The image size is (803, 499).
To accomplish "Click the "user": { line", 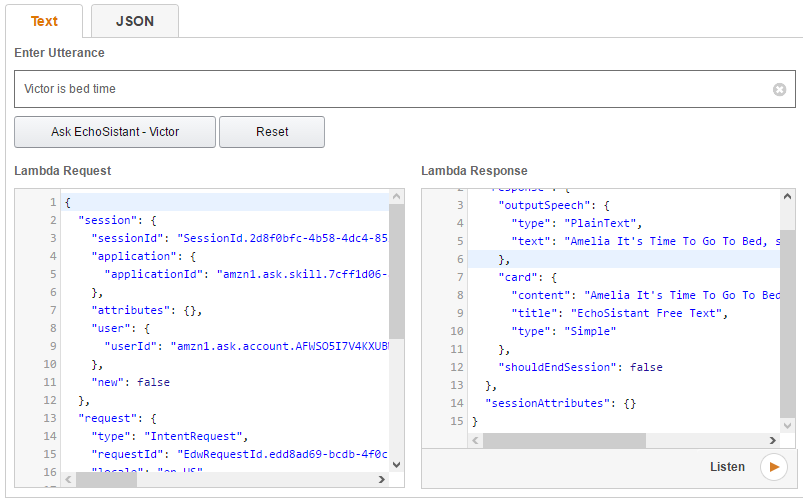I will (121, 328).
